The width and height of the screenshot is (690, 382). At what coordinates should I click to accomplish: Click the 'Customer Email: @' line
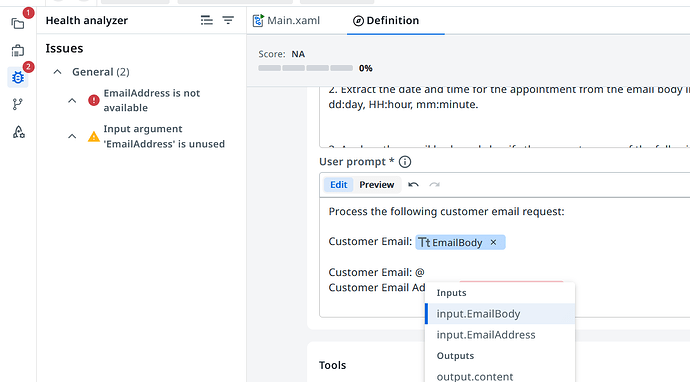coord(376,272)
